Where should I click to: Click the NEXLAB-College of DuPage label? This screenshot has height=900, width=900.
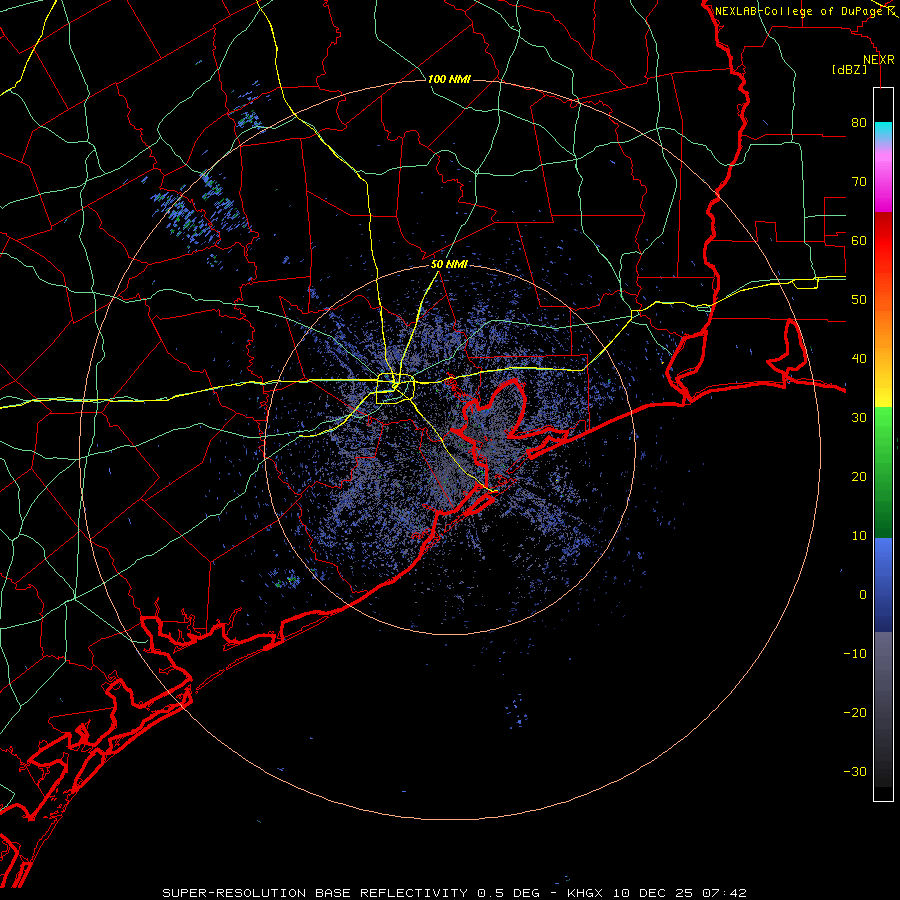pyautogui.click(x=799, y=11)
